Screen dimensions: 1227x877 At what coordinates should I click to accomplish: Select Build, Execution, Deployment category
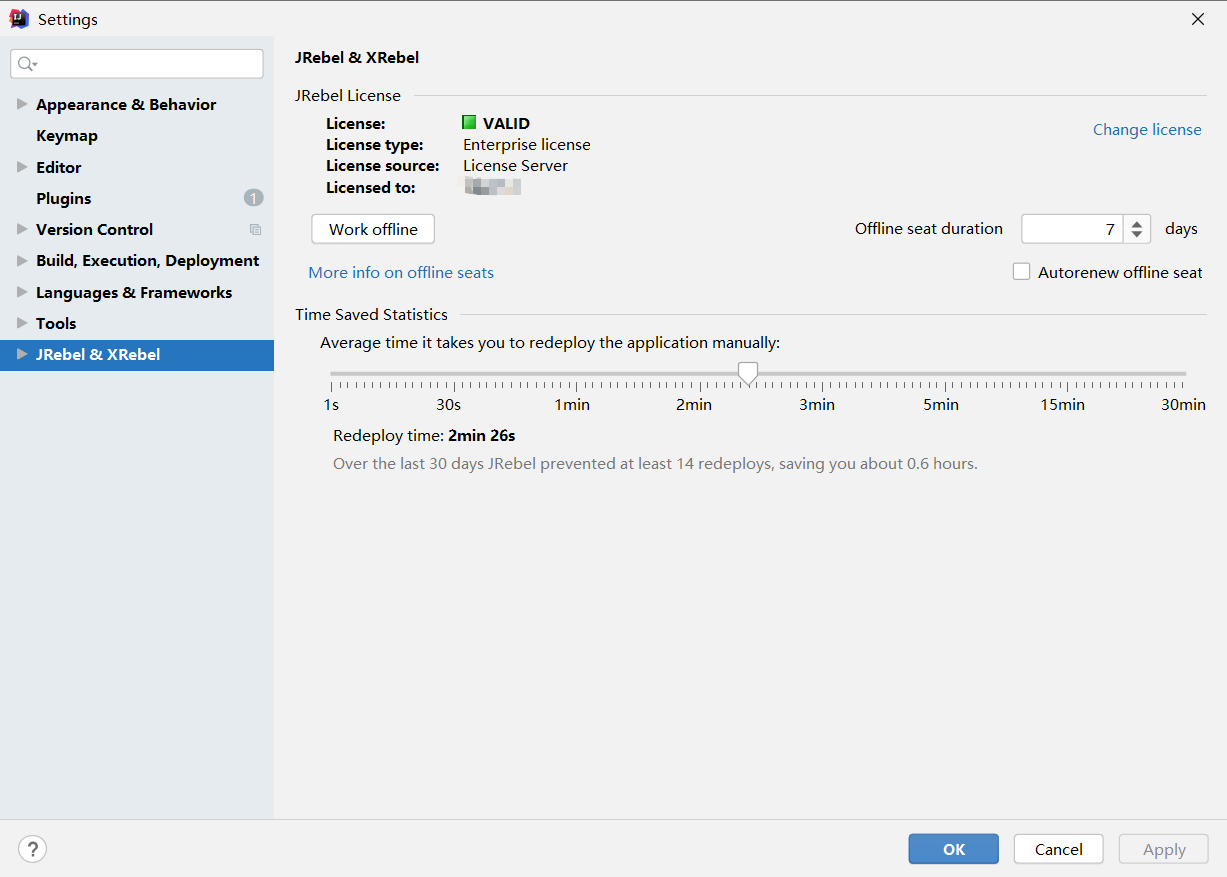click(x=148, y=260)
